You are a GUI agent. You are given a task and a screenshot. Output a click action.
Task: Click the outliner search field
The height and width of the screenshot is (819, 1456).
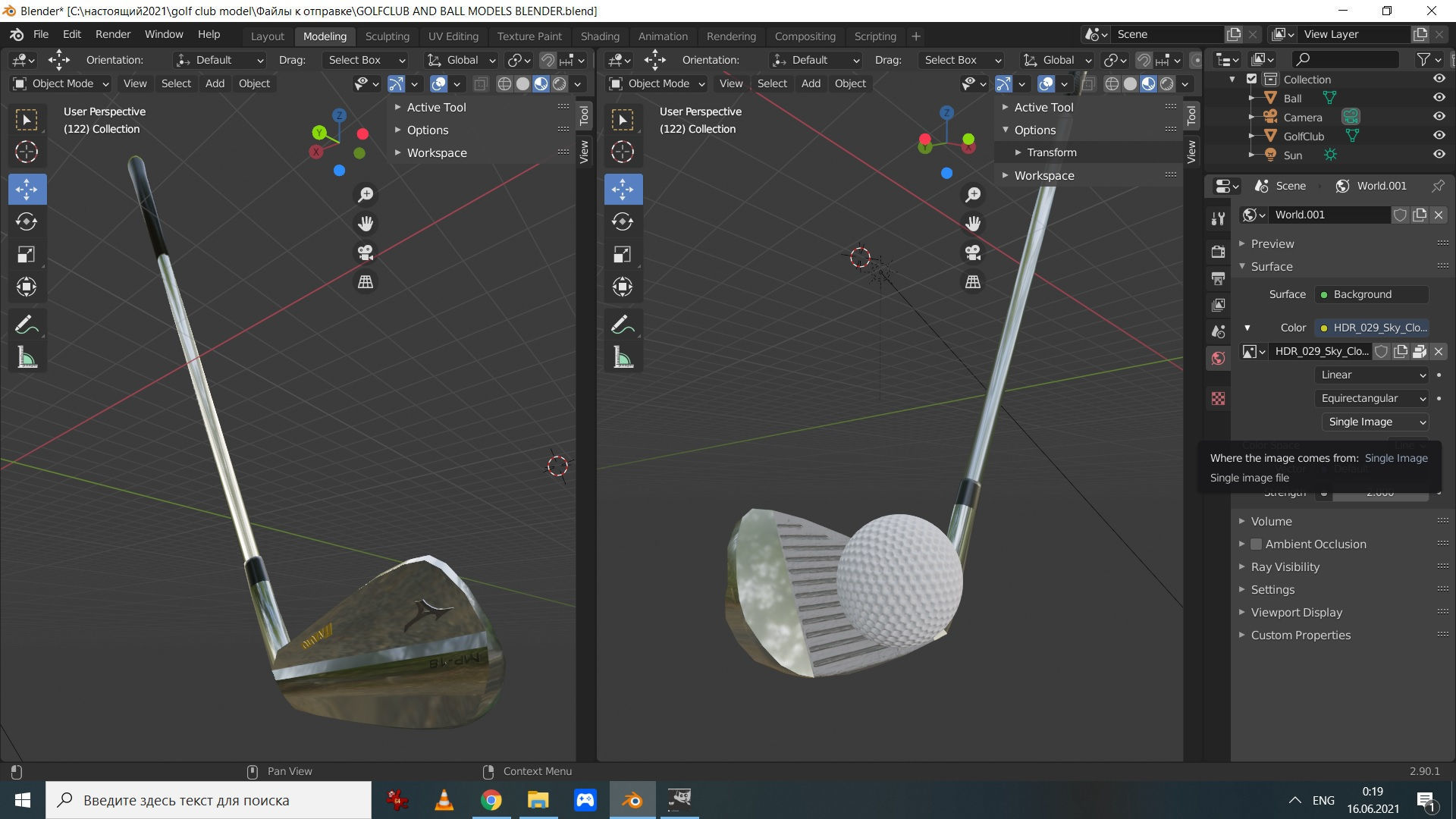coord(1352,59)
